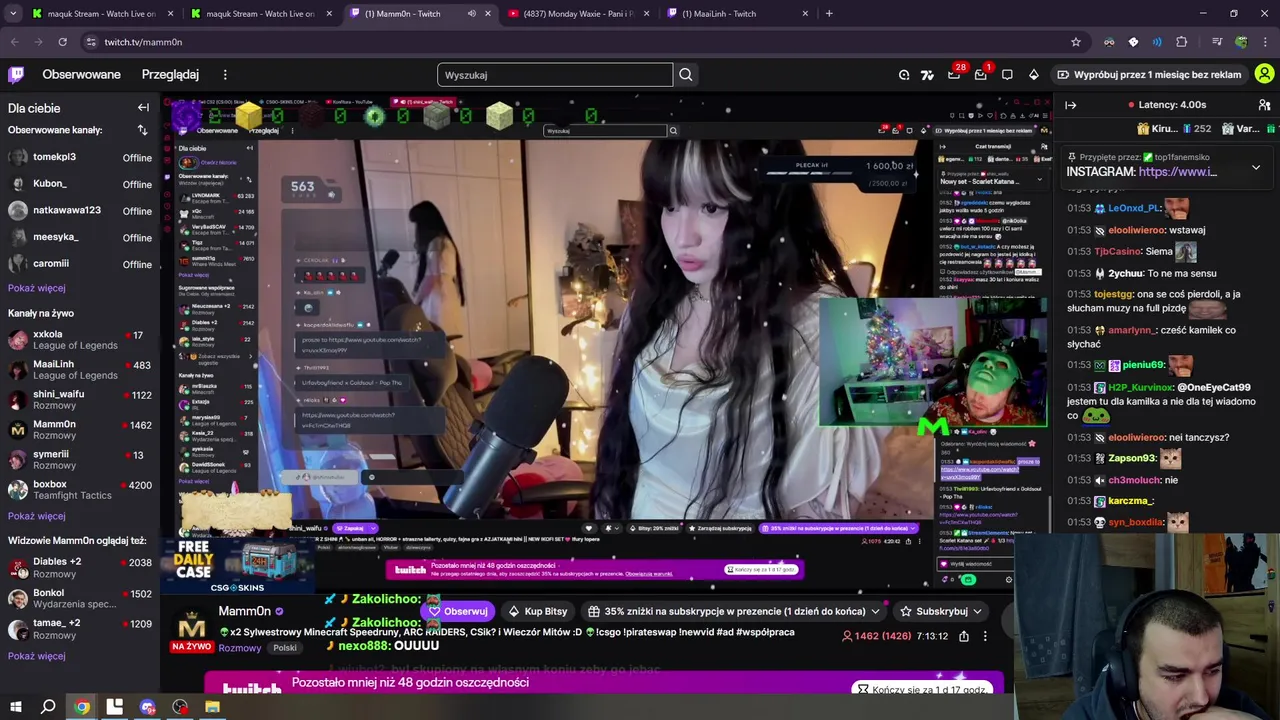Open Kubon_ offline channel
Image resolution: width=1280 pixels, height=720 pixels.
click(80, 184)
